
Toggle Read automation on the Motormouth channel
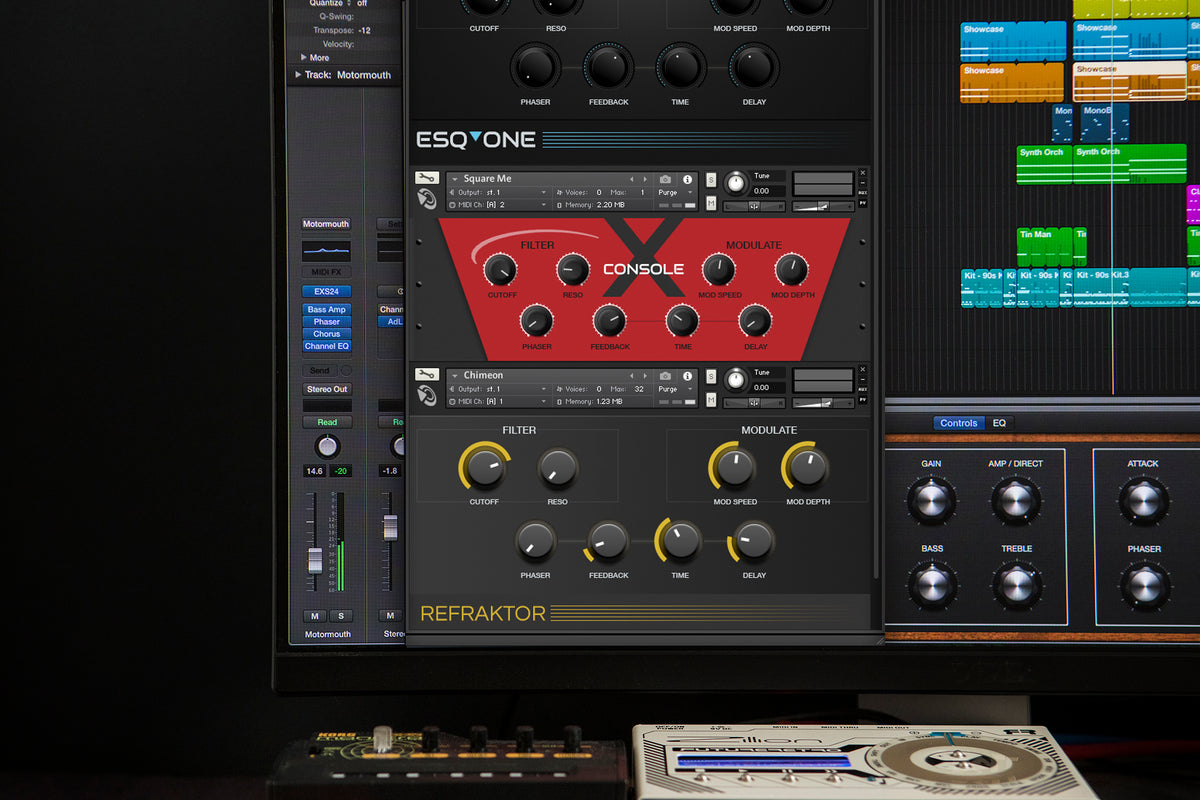(x=326, y=422)
